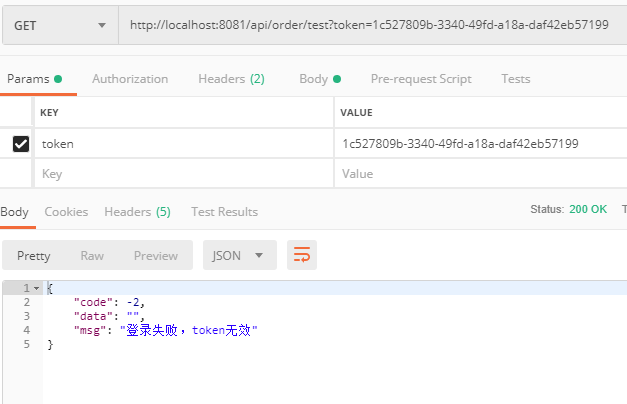Click the request URL field
This screenshot has width=627, height=404.
373,25
